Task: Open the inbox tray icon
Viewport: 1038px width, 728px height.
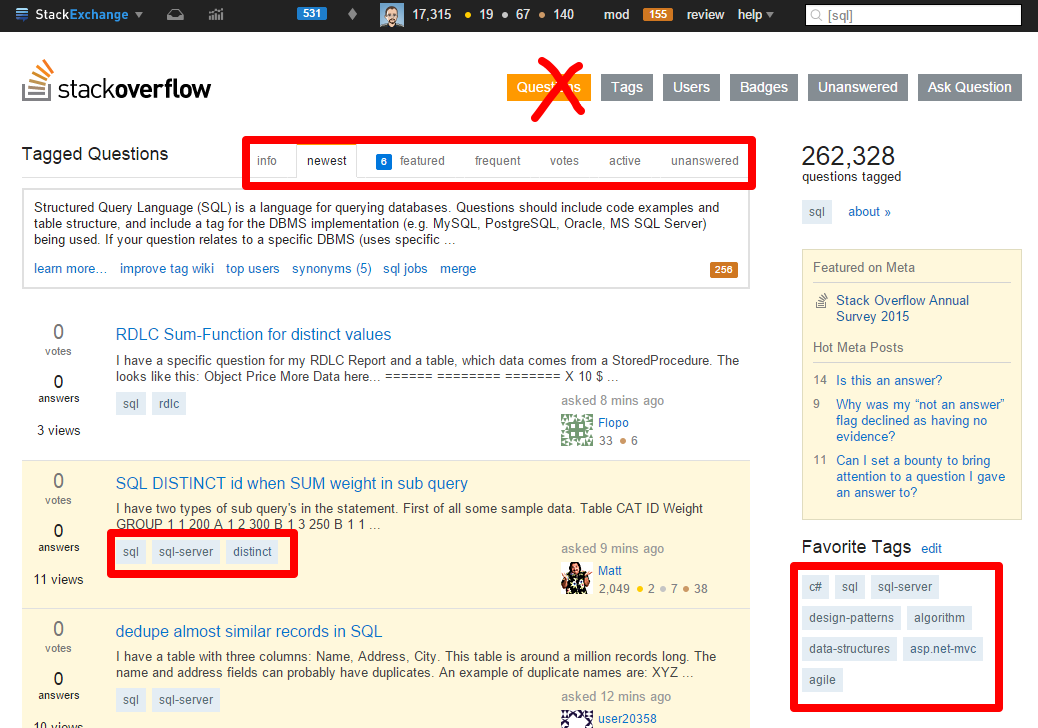Action: click(175, 15)
